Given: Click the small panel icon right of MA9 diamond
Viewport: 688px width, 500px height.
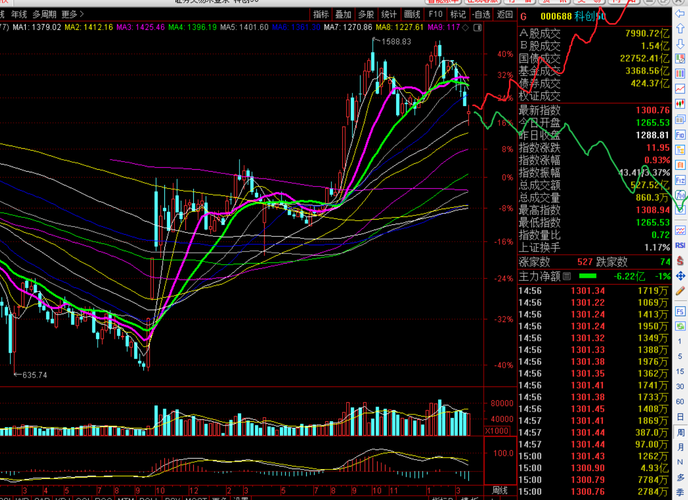Looking at the screenshot, I should (477, 28).
